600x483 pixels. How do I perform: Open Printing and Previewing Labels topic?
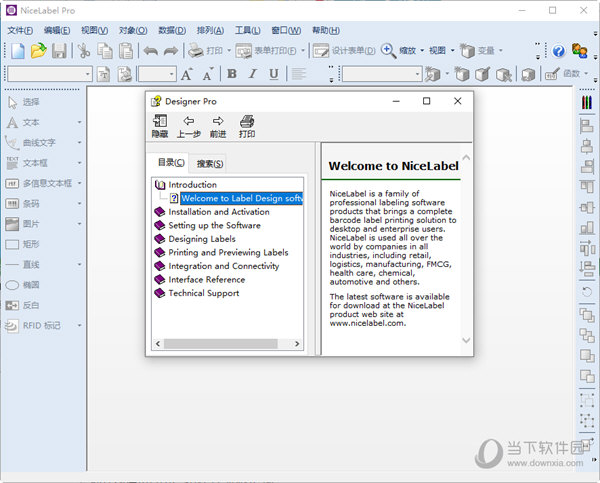click(x=222, y=252)
